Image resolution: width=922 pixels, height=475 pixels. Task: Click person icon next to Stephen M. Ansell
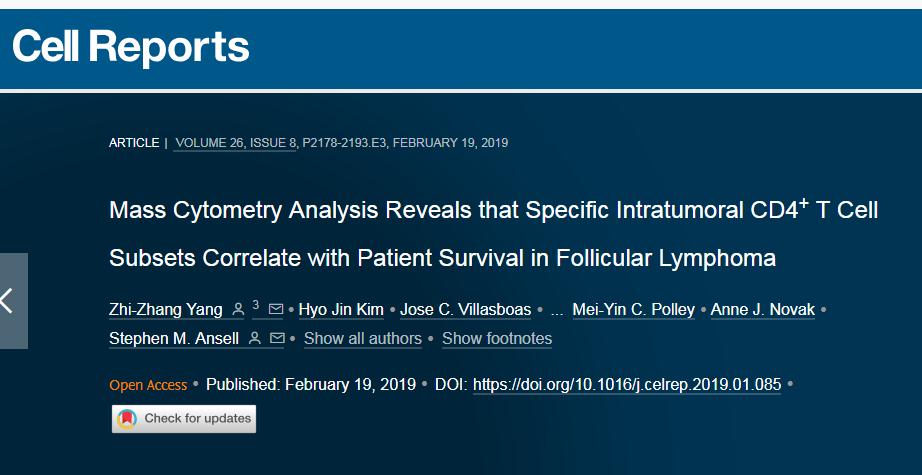(255, 339)
